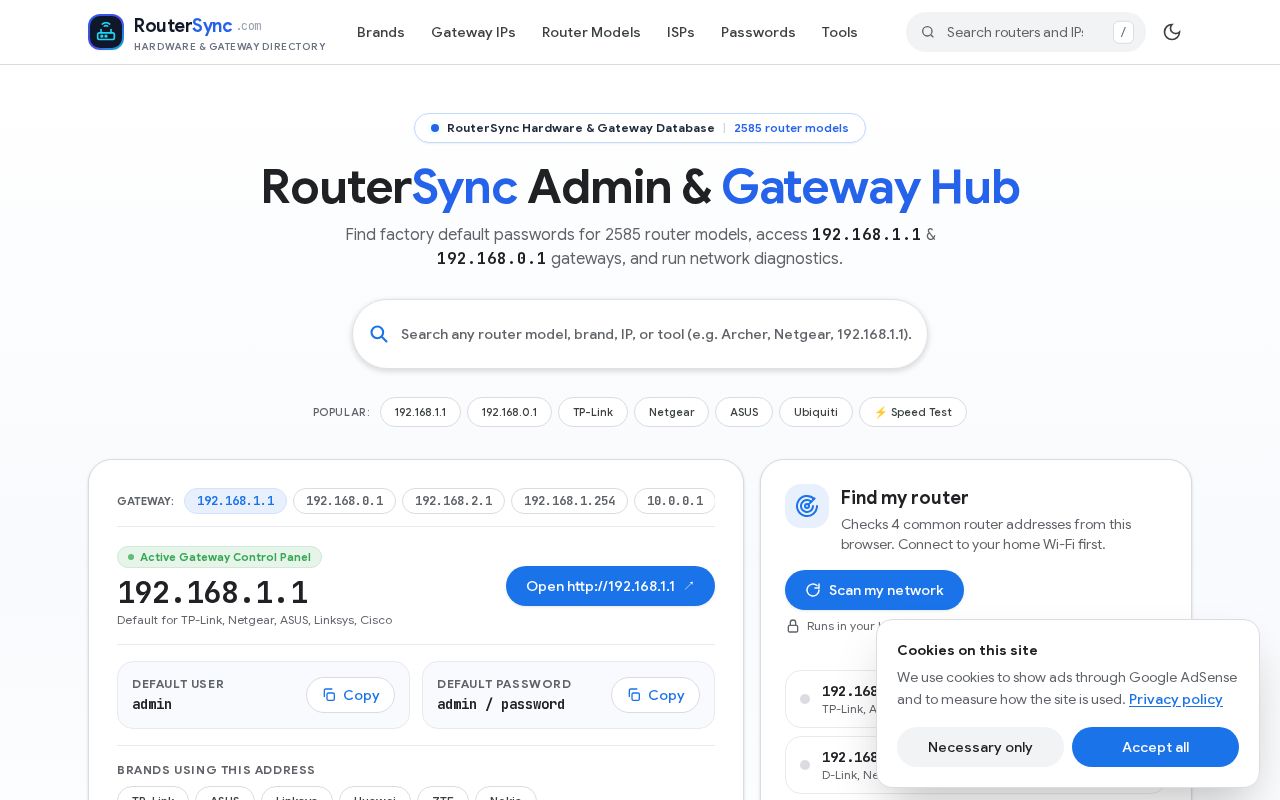
Task: Click the slash shortcut key badge
Action: point(1123,32)
